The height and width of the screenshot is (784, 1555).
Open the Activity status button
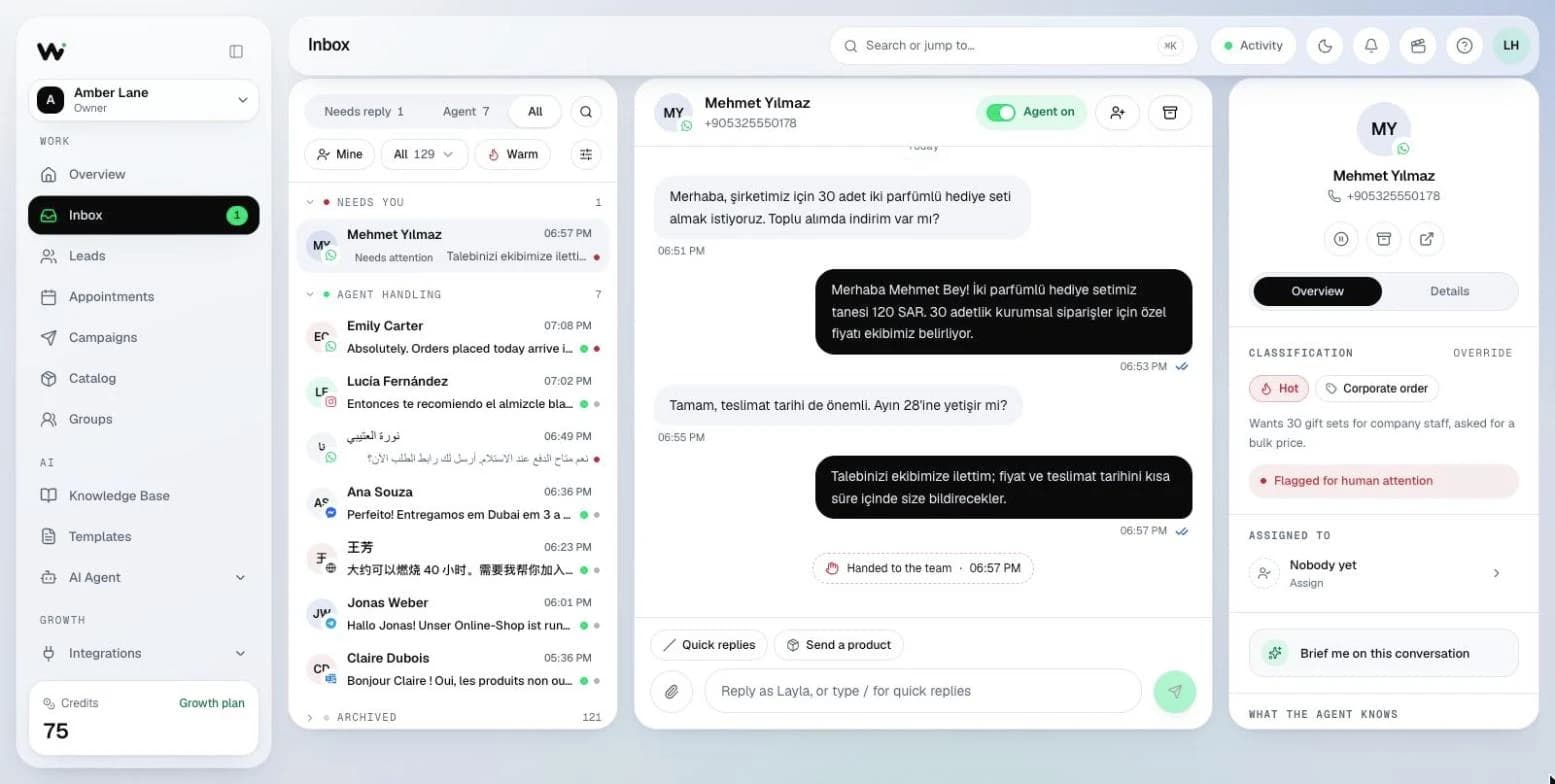(x=1253, y=46)
